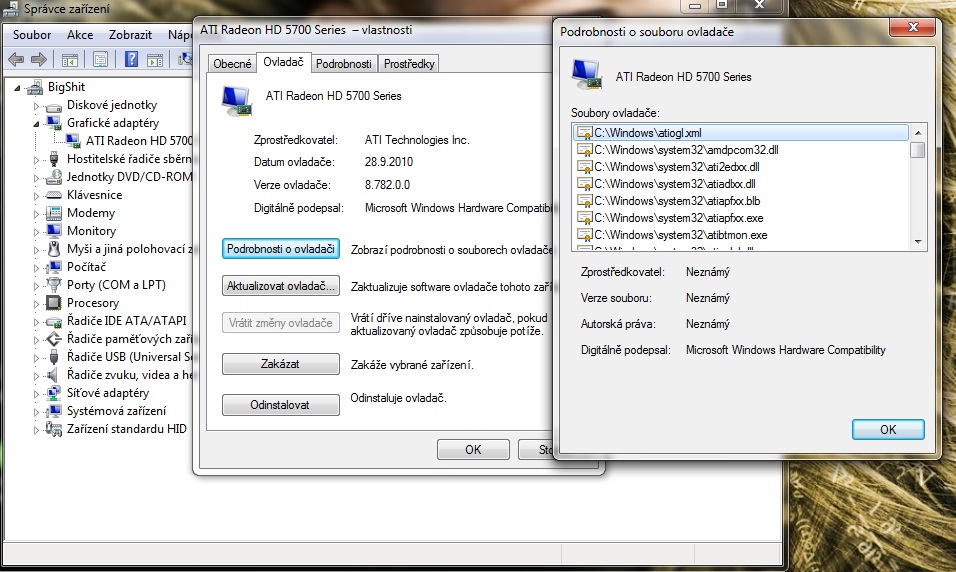Click the Properties sheet toolbar icon

(x=100, y=60)
